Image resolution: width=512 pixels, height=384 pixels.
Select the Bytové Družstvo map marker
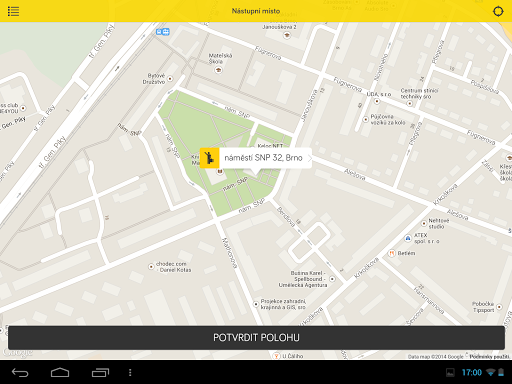(x=170, y=79)
